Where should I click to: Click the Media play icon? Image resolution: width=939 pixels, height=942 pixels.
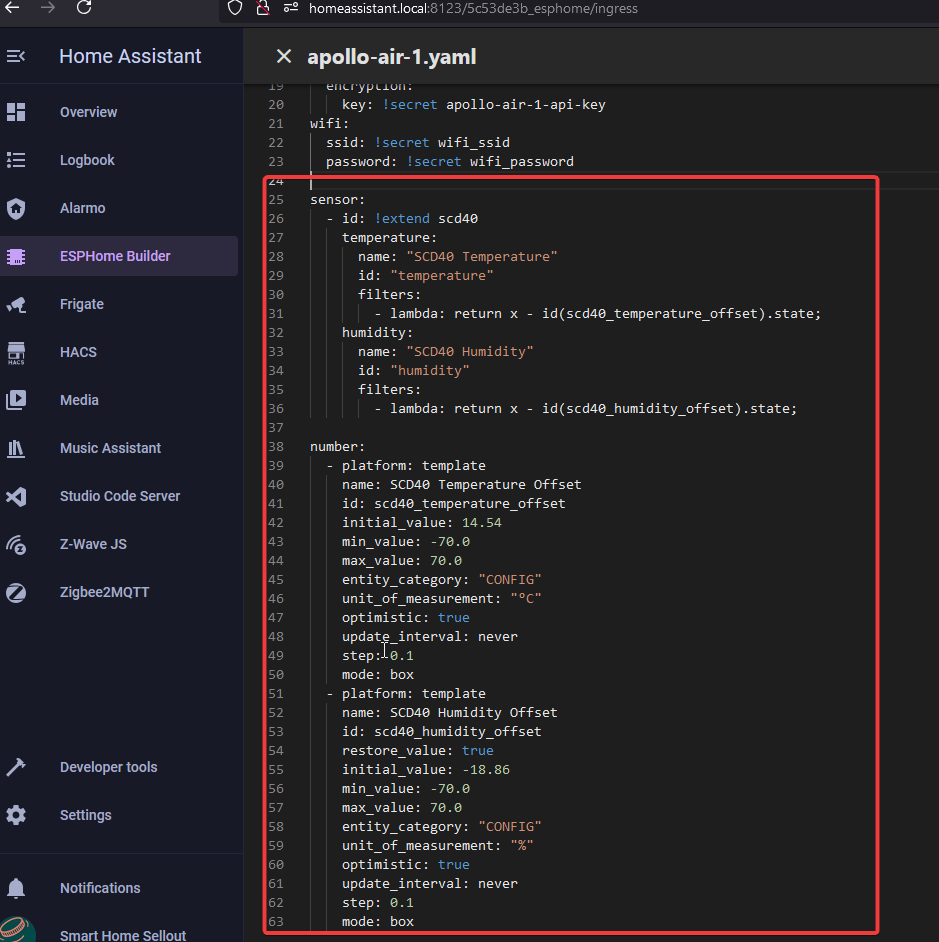tap(16, 400)
